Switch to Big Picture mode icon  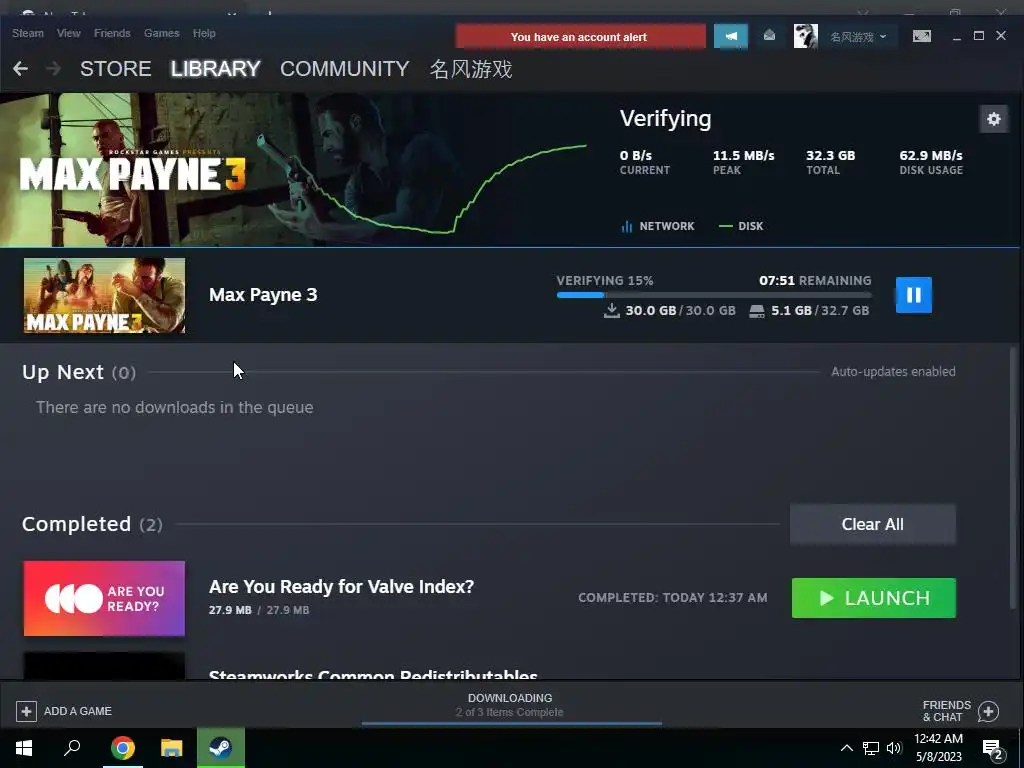[921, 37]
